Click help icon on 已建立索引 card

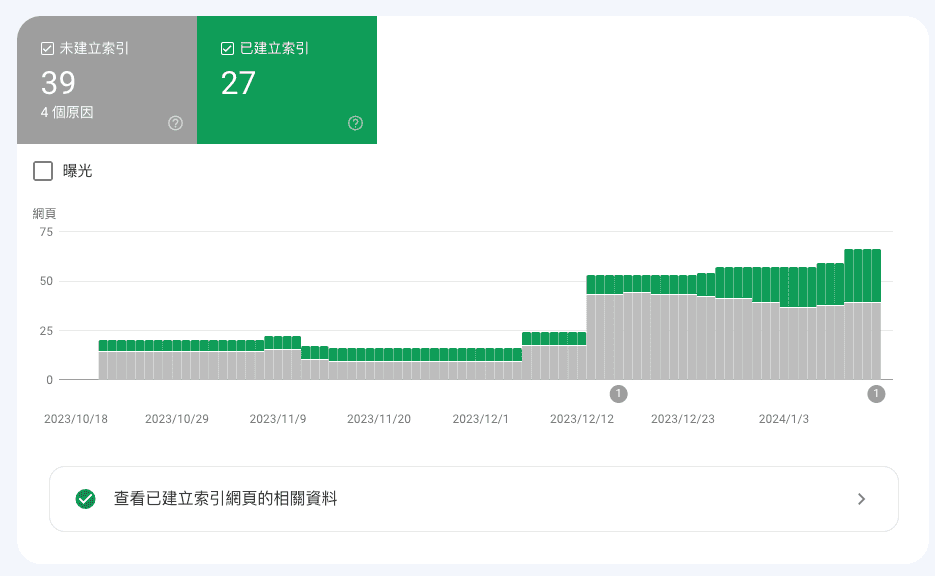[355, 123]
